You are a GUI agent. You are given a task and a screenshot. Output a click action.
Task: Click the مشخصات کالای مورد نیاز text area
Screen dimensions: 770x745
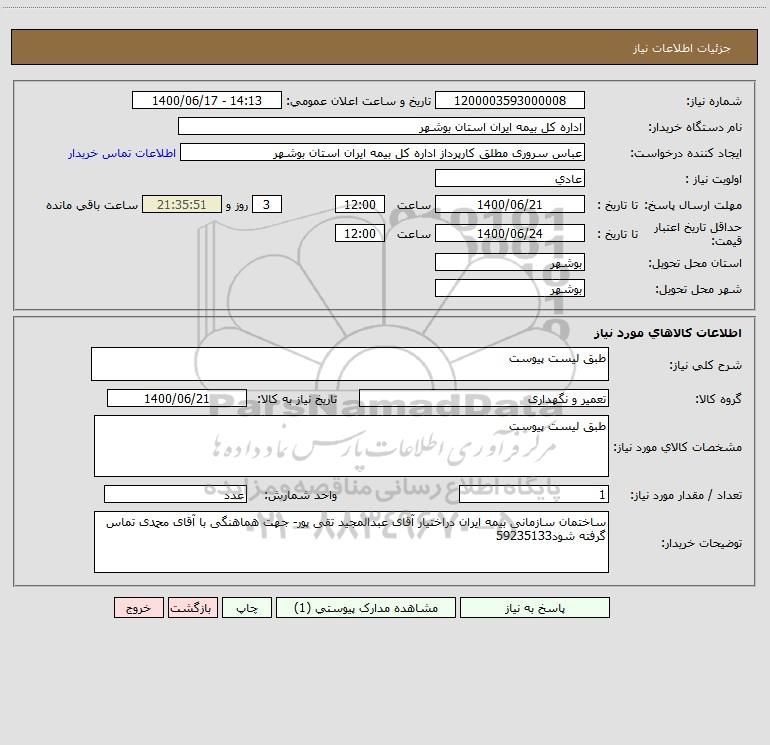pos(351,446)
